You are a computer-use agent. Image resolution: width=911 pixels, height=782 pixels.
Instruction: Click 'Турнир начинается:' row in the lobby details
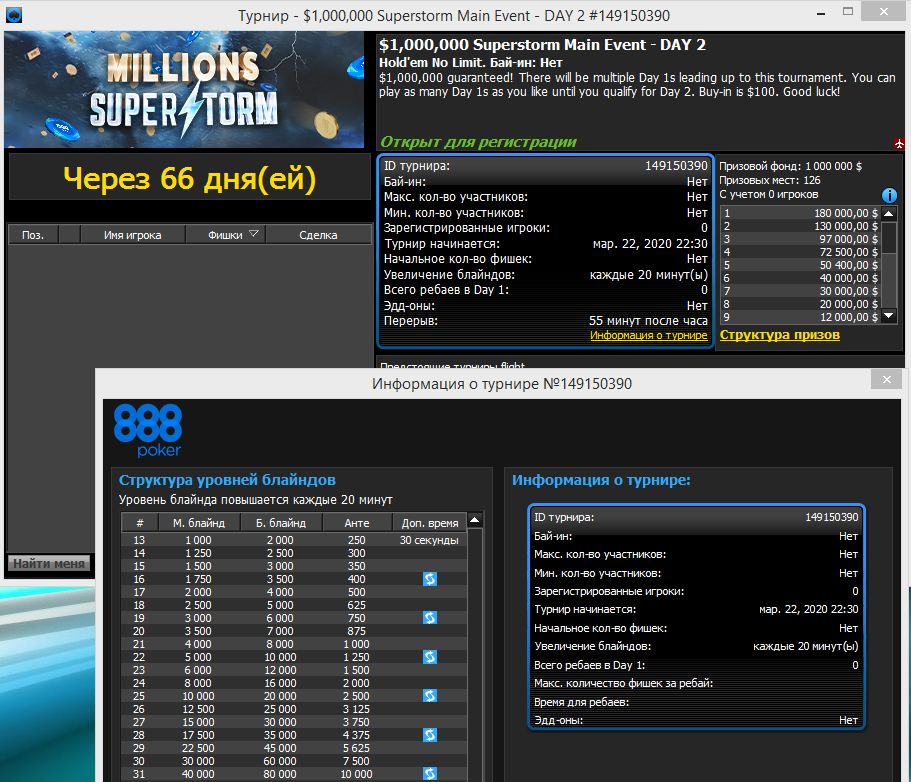546,243
